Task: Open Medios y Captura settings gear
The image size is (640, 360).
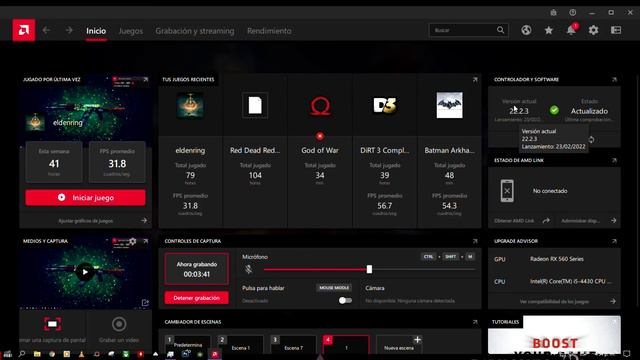Action: point(133,241)
